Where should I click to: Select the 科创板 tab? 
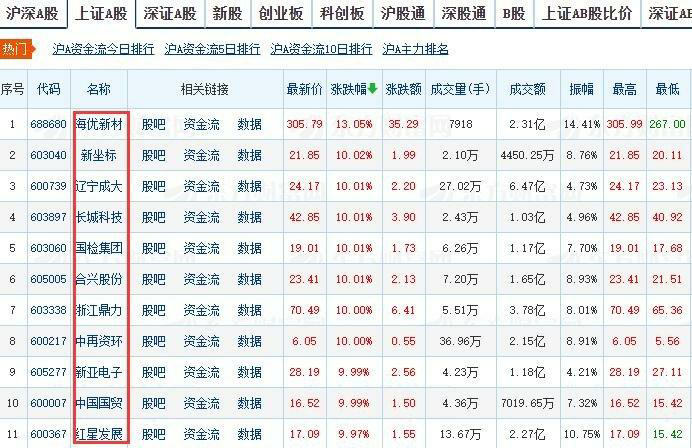342,13
